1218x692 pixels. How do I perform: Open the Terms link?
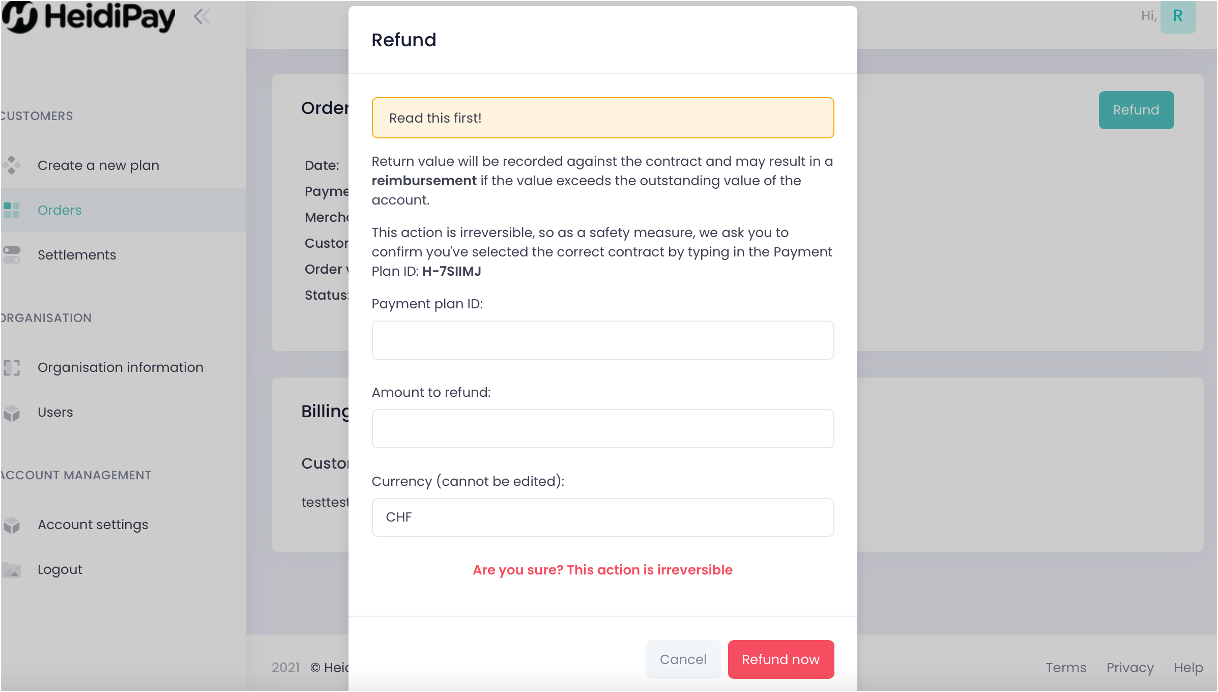coord(1066,667)
